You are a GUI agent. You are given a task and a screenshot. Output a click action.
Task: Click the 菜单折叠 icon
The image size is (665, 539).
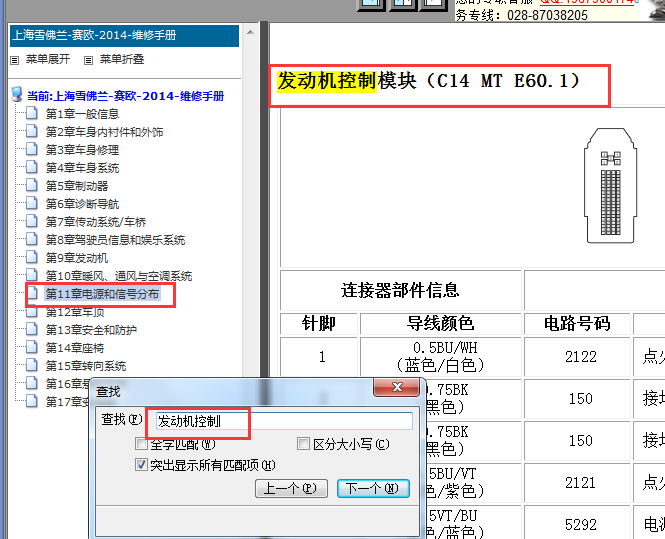(x=88, y=60)
